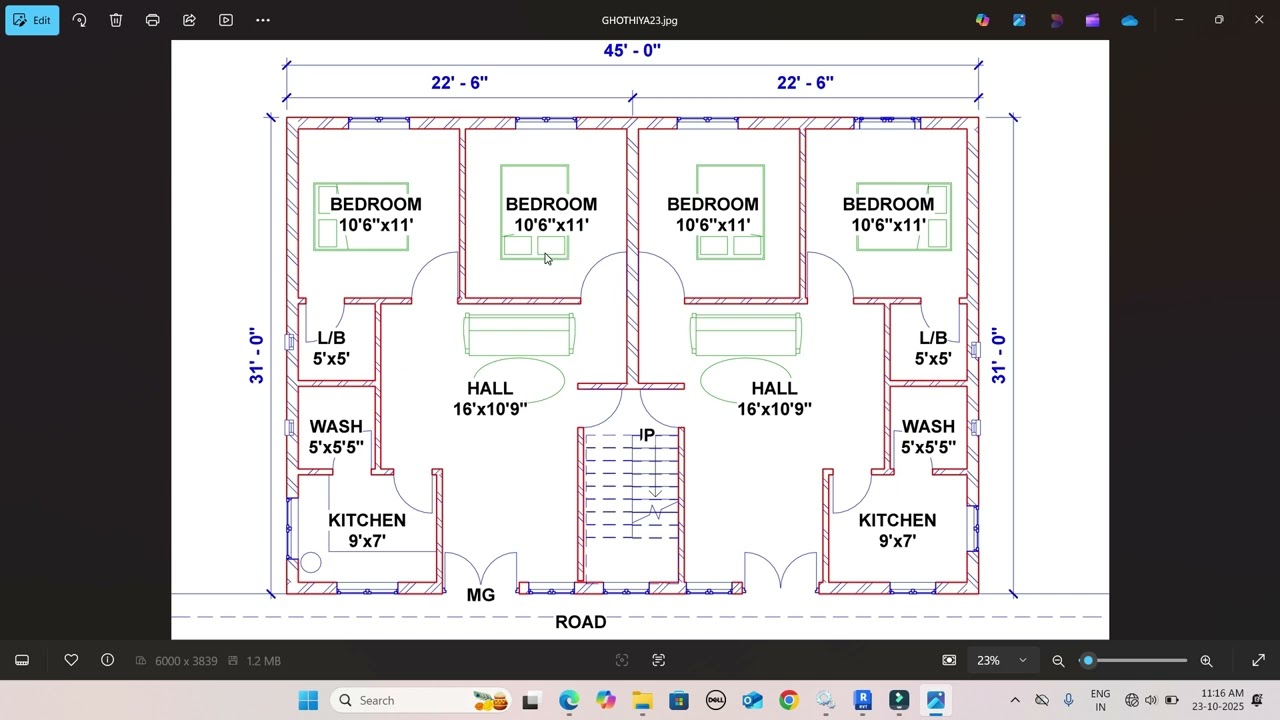Rotate the image with the rotate icon
Image resolution: width=1280 pixels, height=720 pixels.
(x=79, y=20)
